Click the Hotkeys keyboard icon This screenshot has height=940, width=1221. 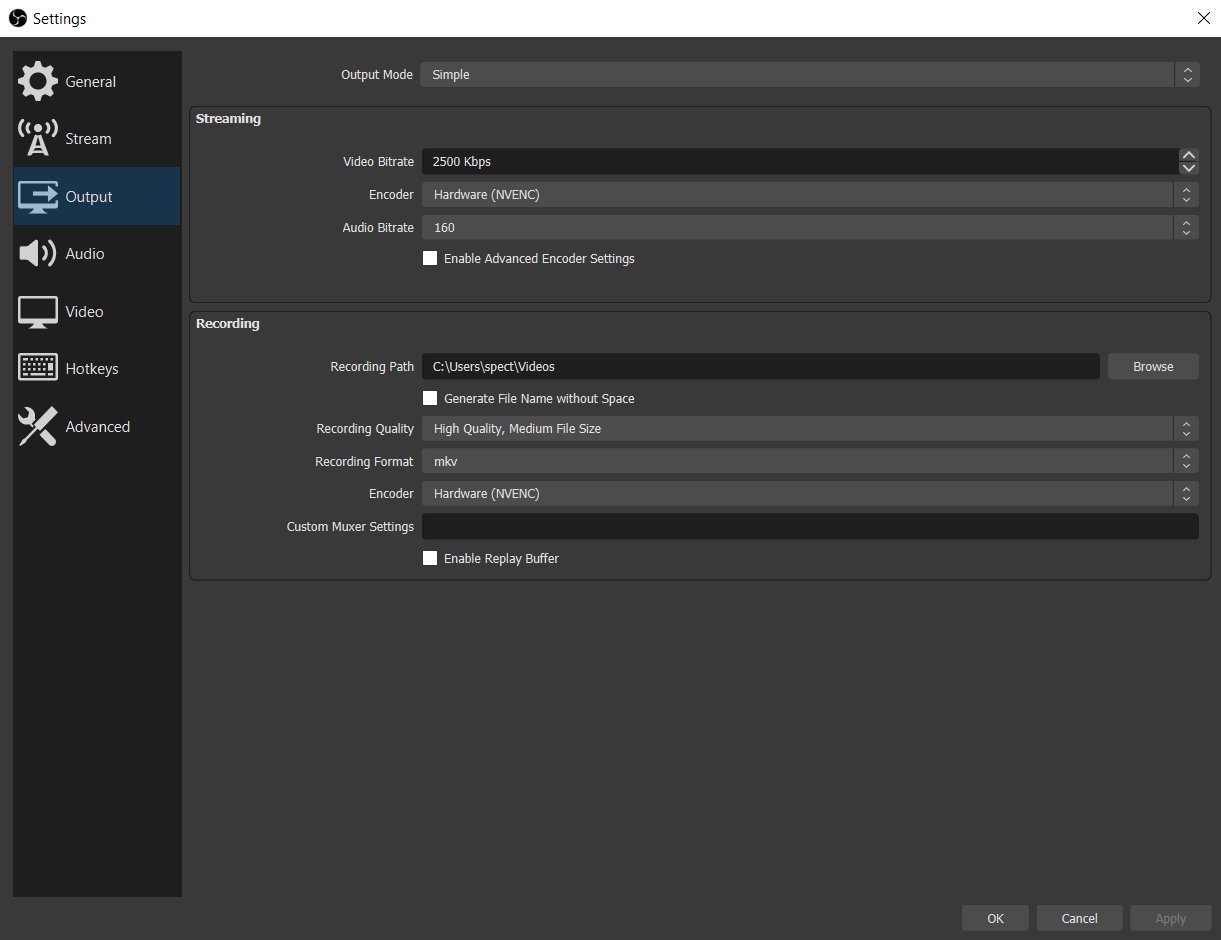[37, 367]
